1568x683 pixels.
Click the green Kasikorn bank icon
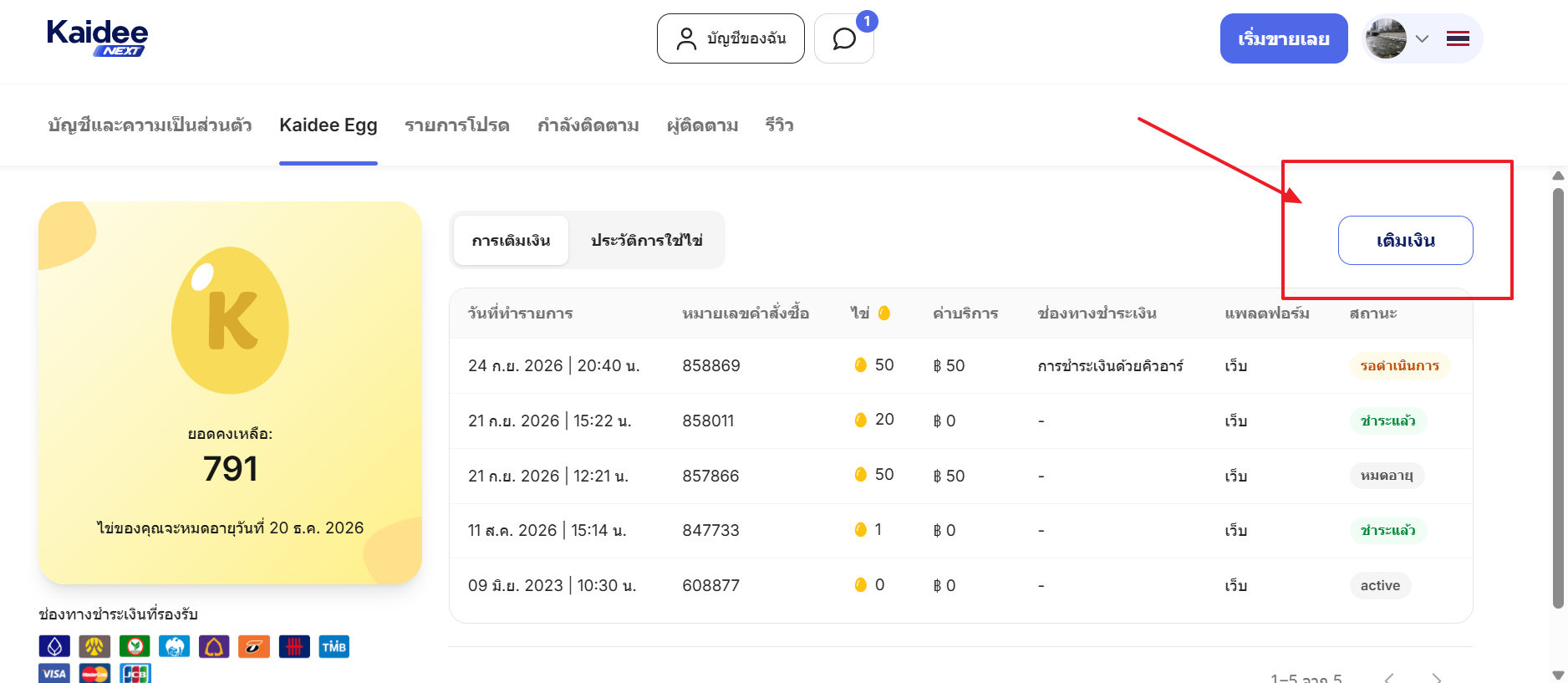135,647
